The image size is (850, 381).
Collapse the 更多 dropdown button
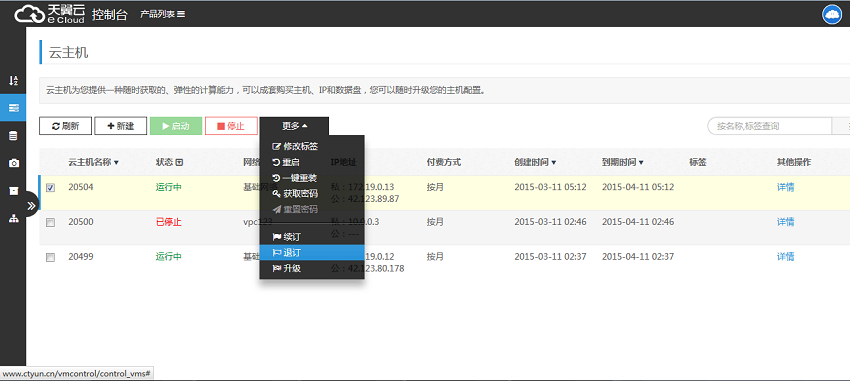(x=294, y=126)
